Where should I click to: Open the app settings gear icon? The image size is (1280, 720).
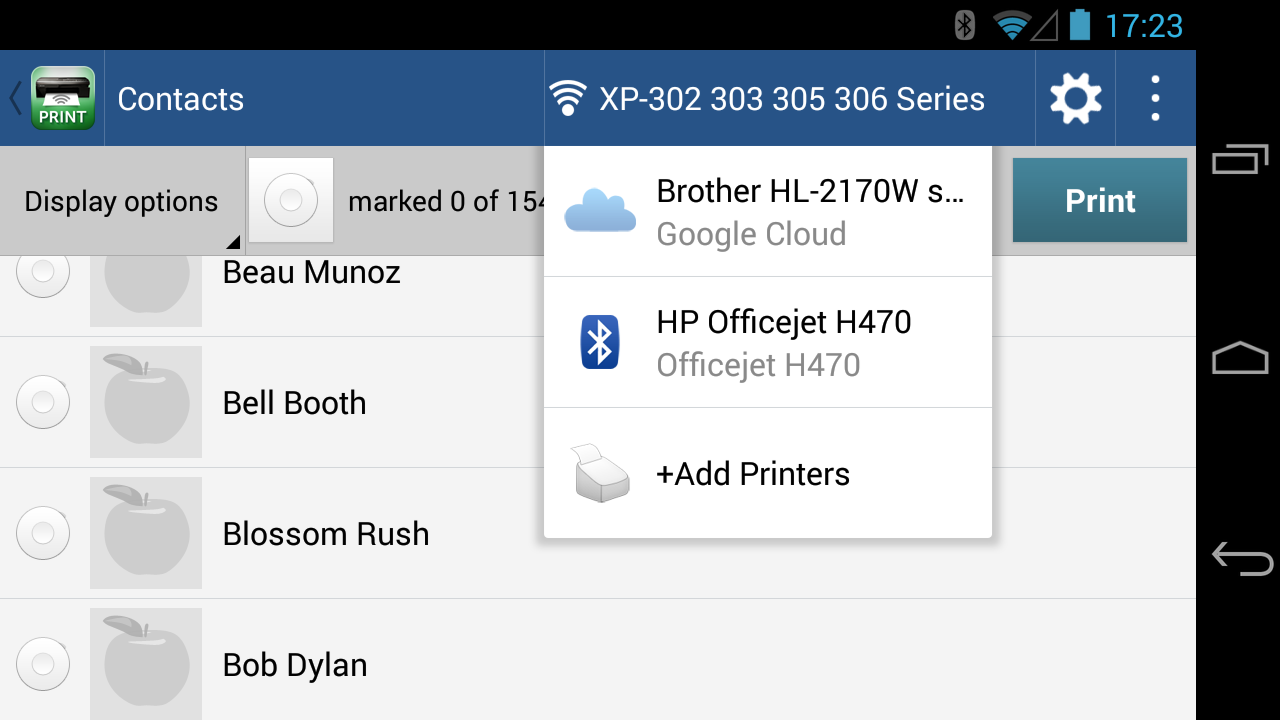click(1074, 98)
